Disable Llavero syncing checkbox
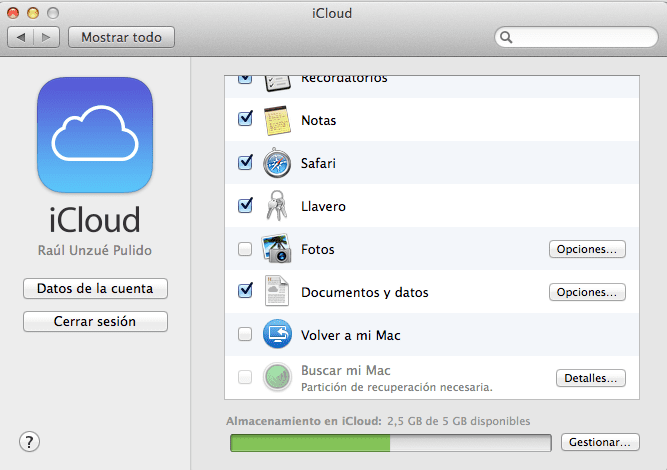The image size is (667, 470). (x=245, y=206)
